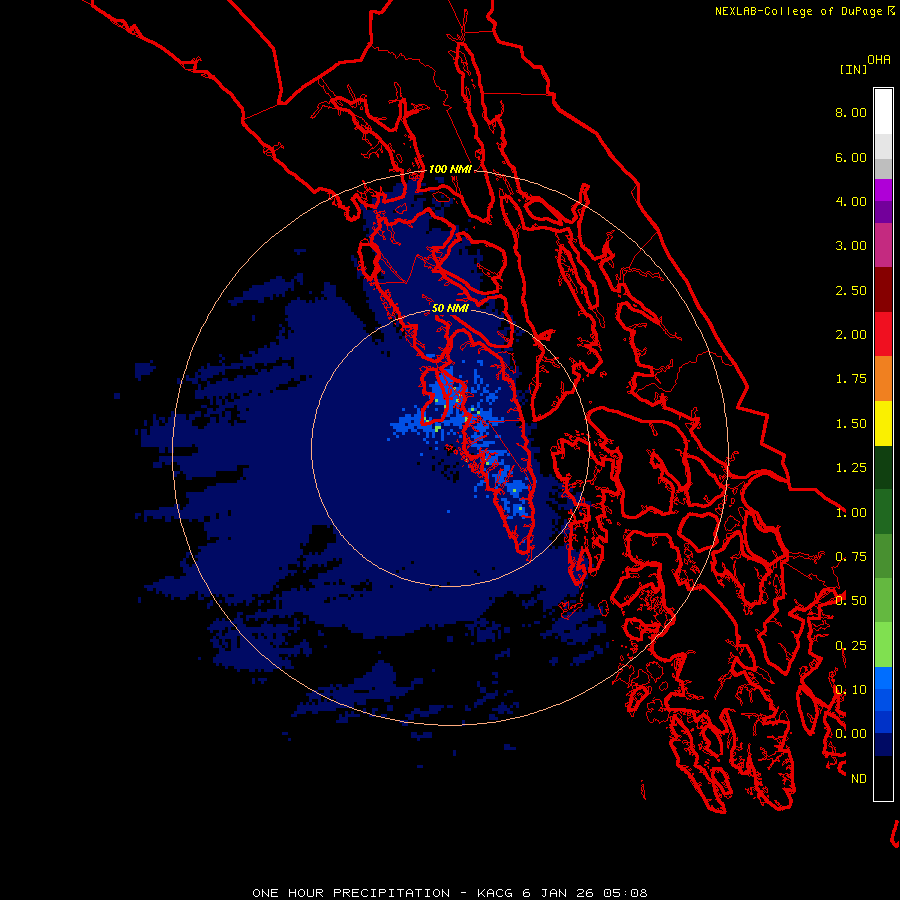Select the 0.50 legend value

coord(851,601)
